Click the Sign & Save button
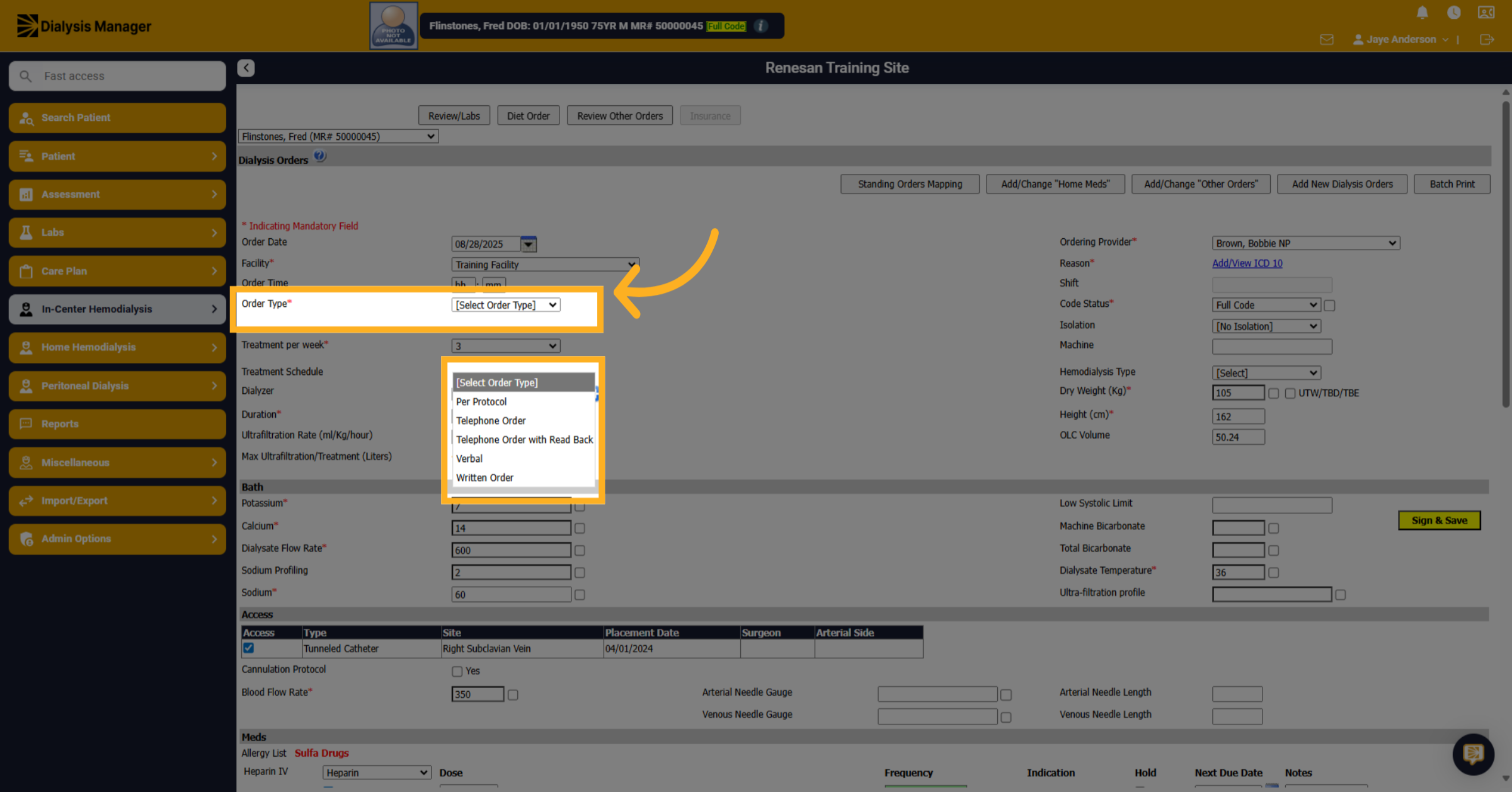Screen dimensions: 1512x792 [x=1439, y=520]
